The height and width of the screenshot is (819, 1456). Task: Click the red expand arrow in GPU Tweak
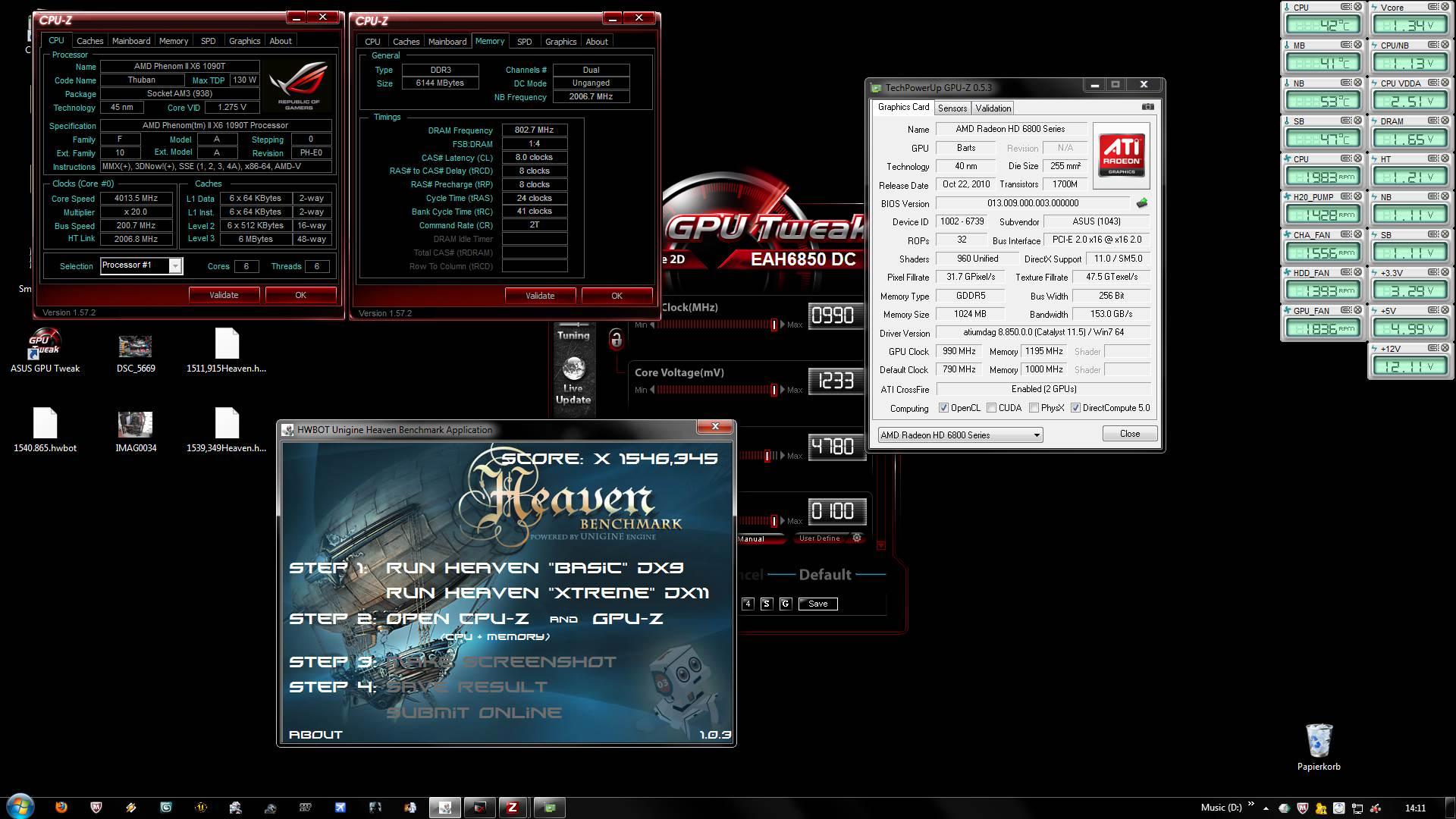pyautogui.click(x=880, y=545)
